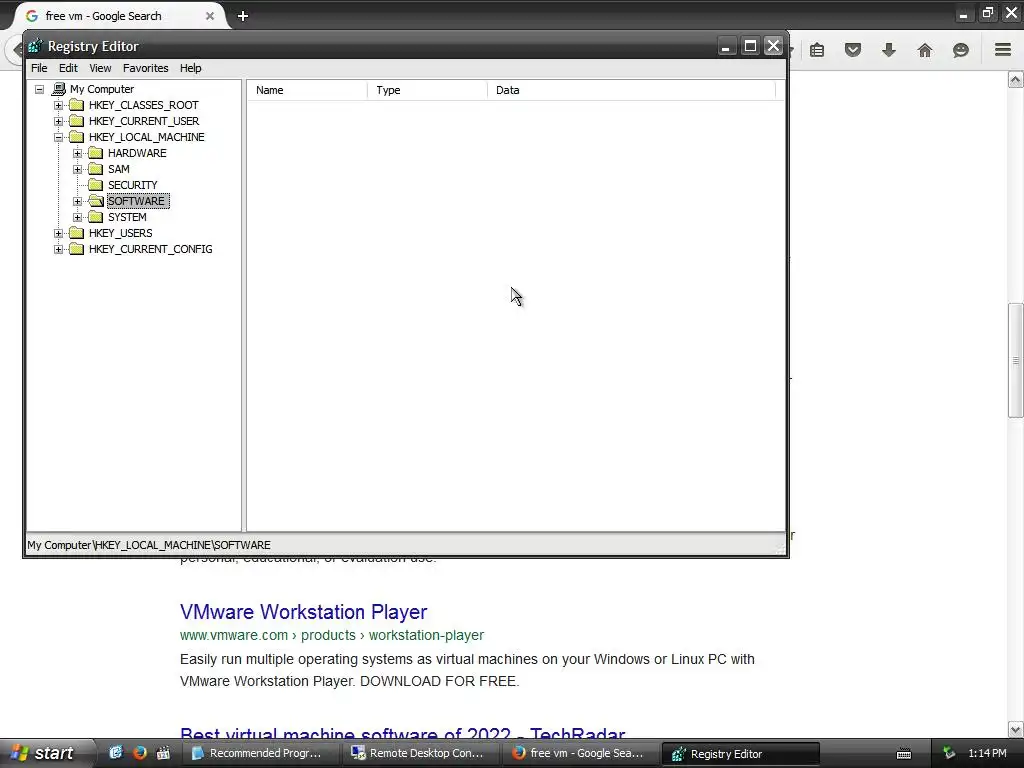Image resolution: width=1024 pixels, height=768 pixels.
Task: Expand the HKEY_USERS key
Action: pos(58,233)
